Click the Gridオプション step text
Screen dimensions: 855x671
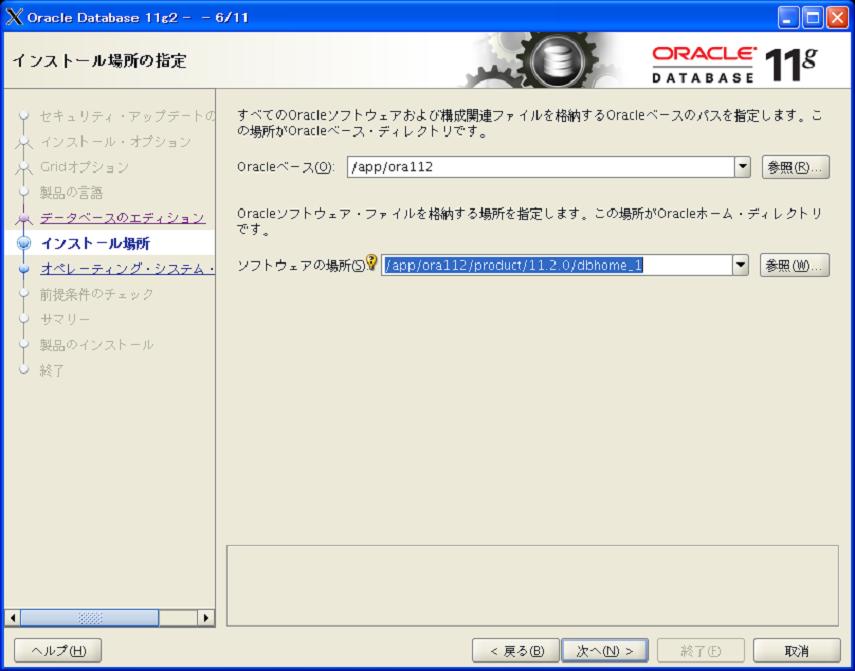point(85,167)
